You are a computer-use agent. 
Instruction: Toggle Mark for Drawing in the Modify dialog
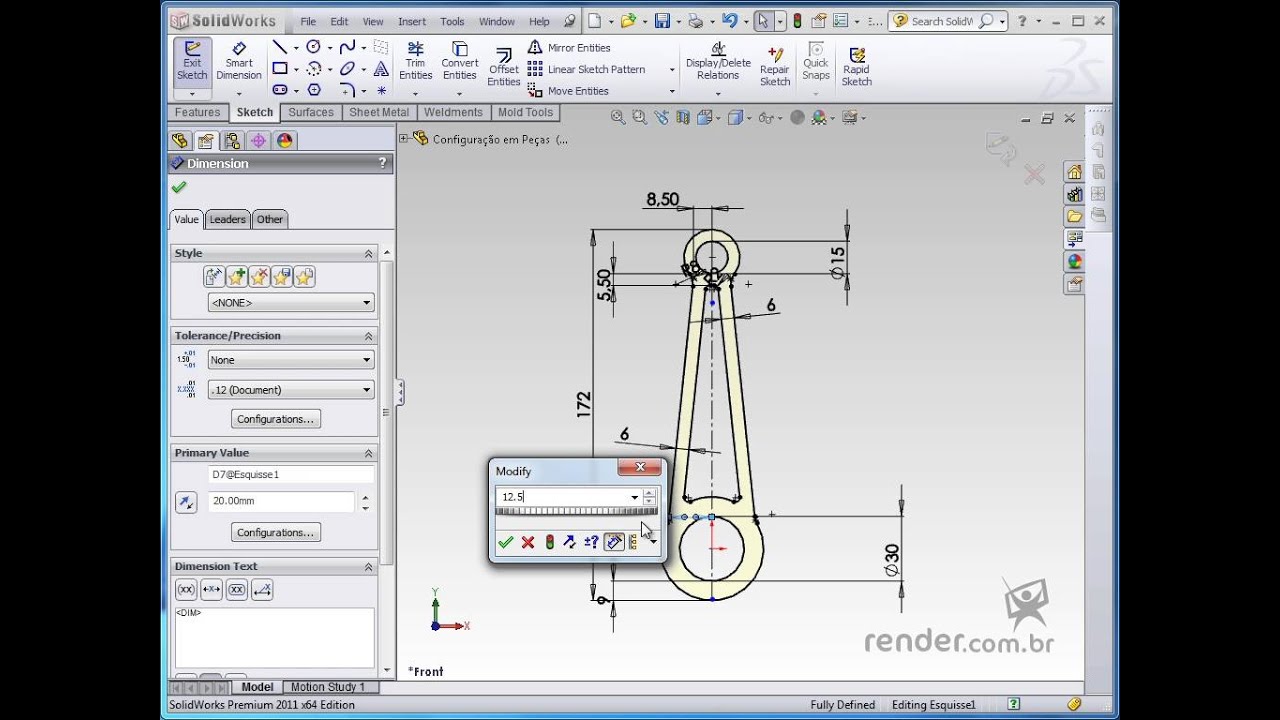click(x=614, y=542)
